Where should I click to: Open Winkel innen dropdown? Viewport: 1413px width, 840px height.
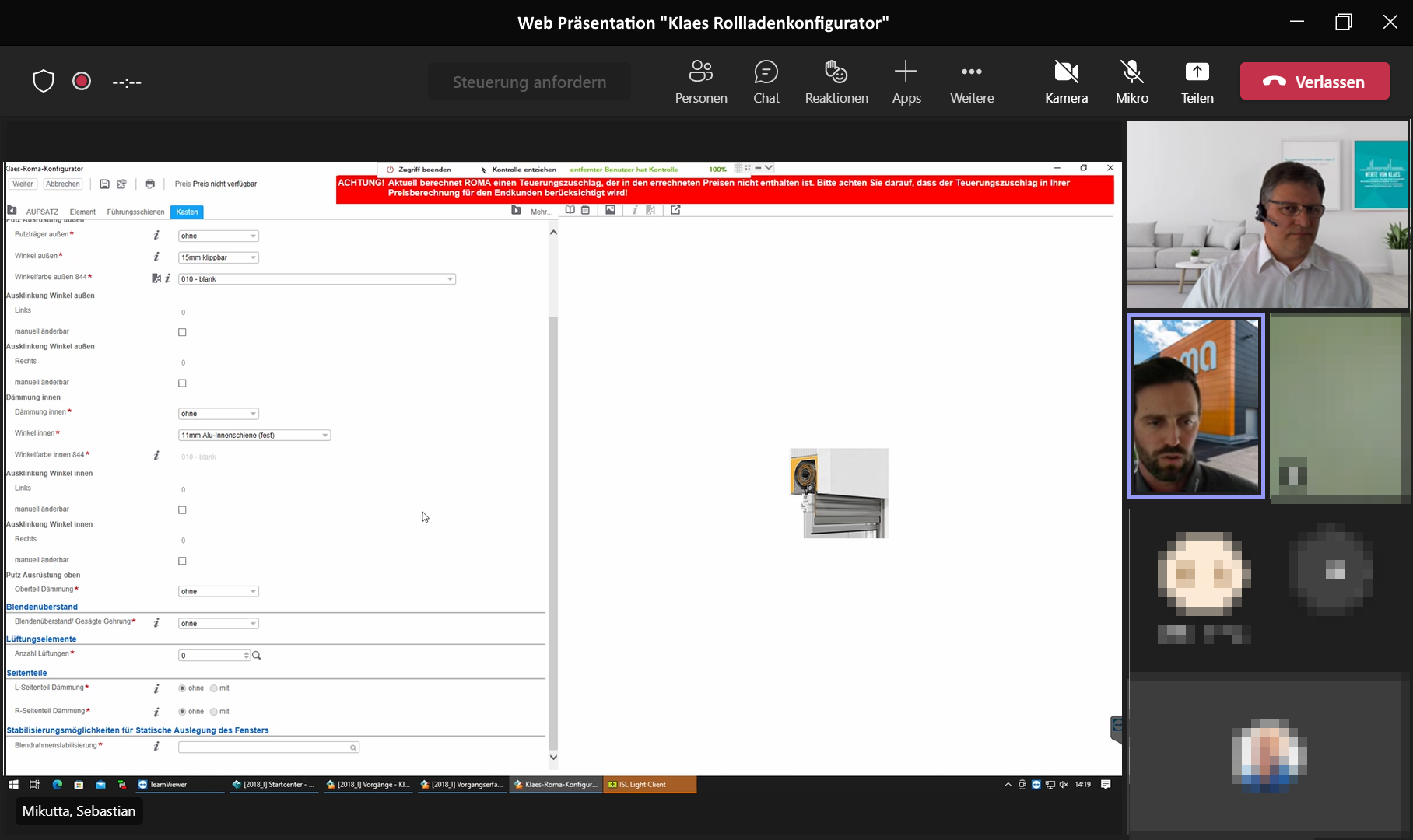point(254,436)
